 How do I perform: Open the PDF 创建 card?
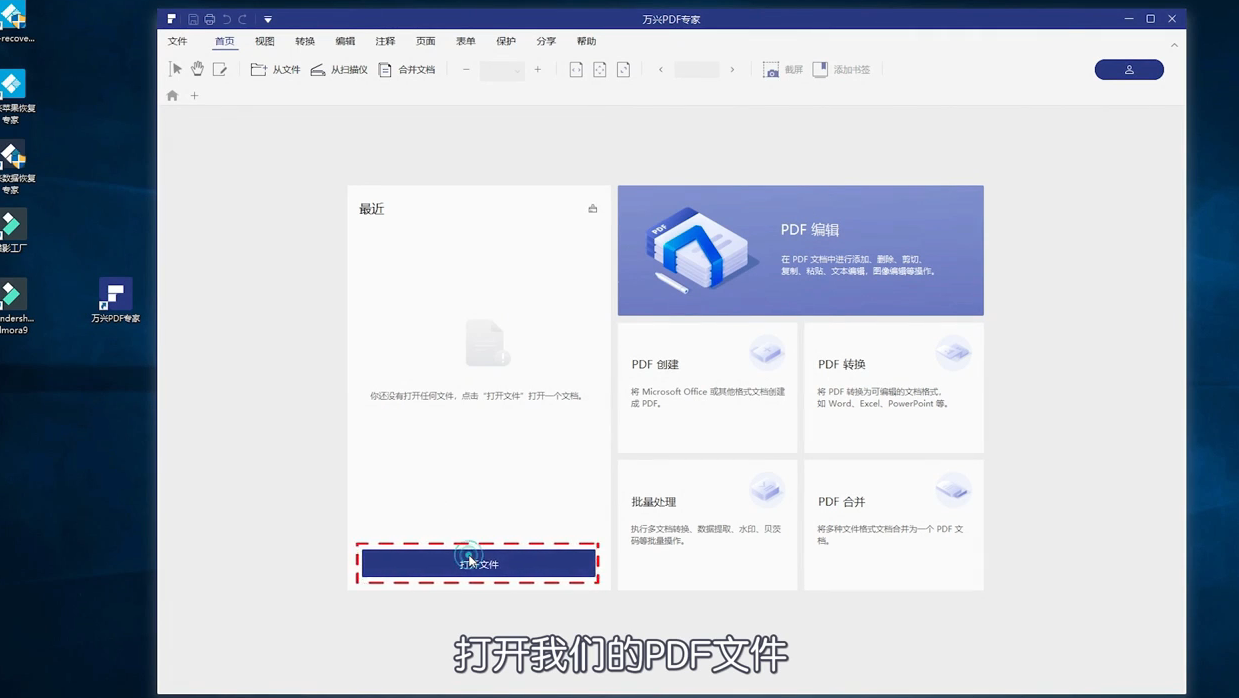(708, 387)
